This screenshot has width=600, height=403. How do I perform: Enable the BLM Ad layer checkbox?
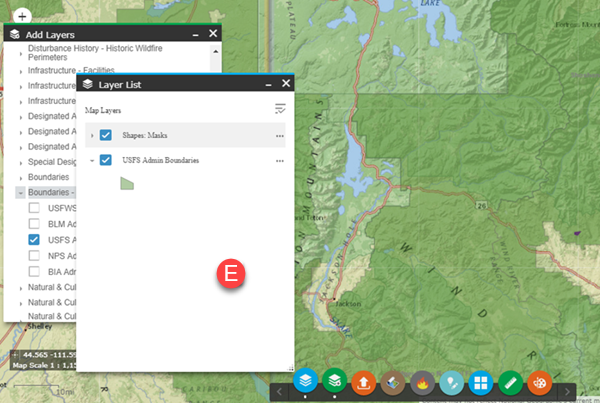pos(34,224)
